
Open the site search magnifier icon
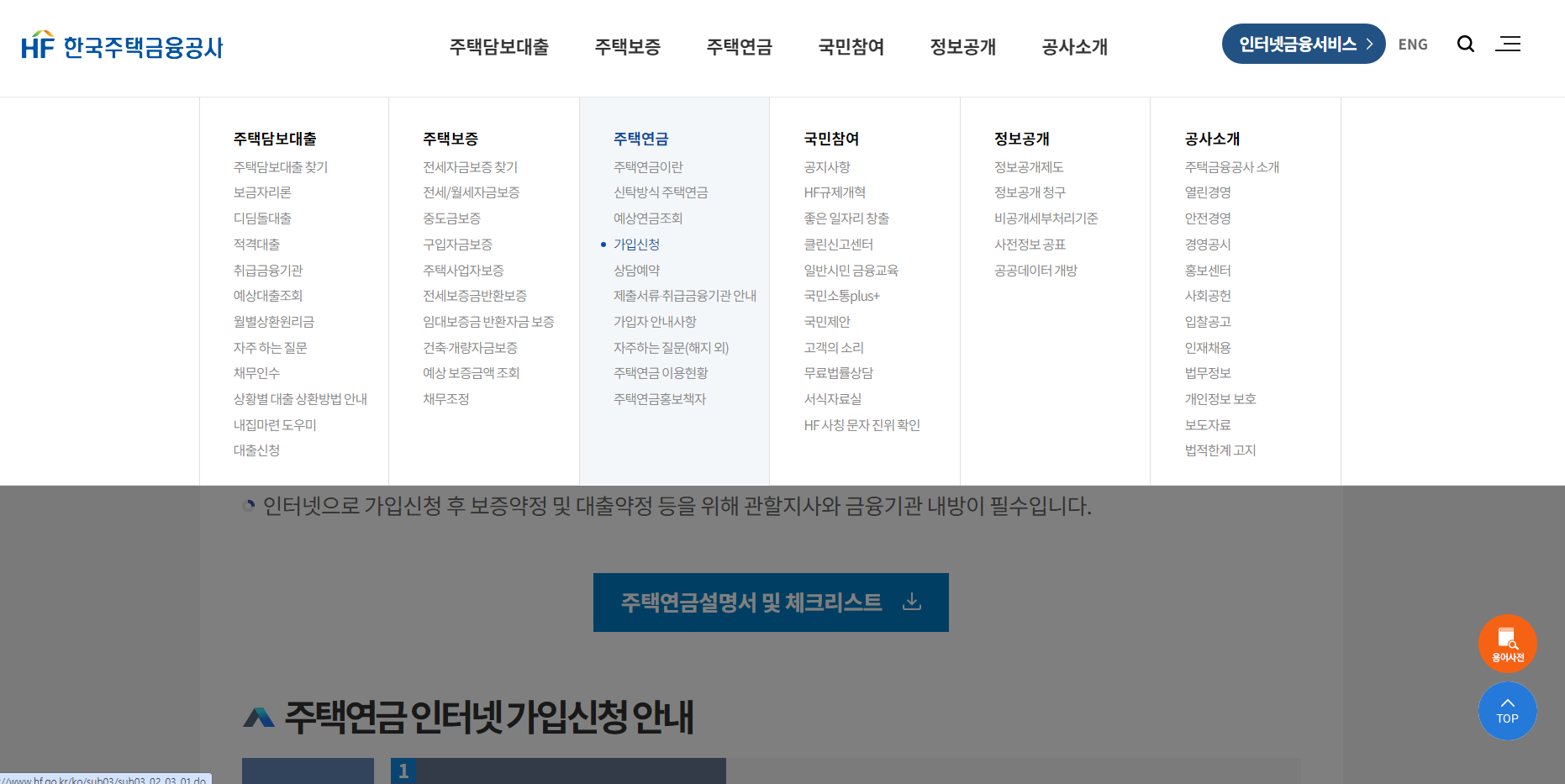1466,44
